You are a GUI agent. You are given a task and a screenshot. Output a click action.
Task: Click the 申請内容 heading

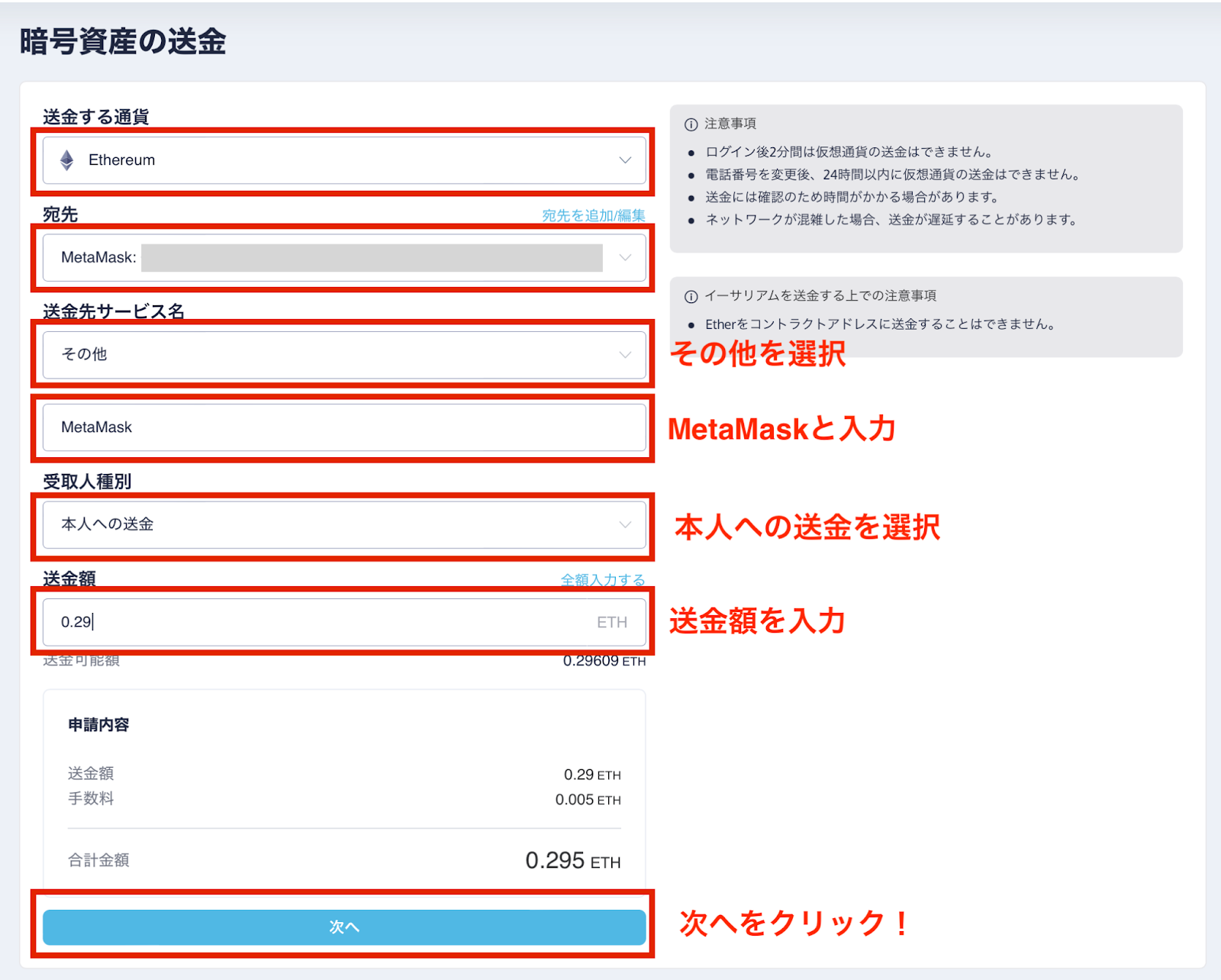click(x=98, y=724)
